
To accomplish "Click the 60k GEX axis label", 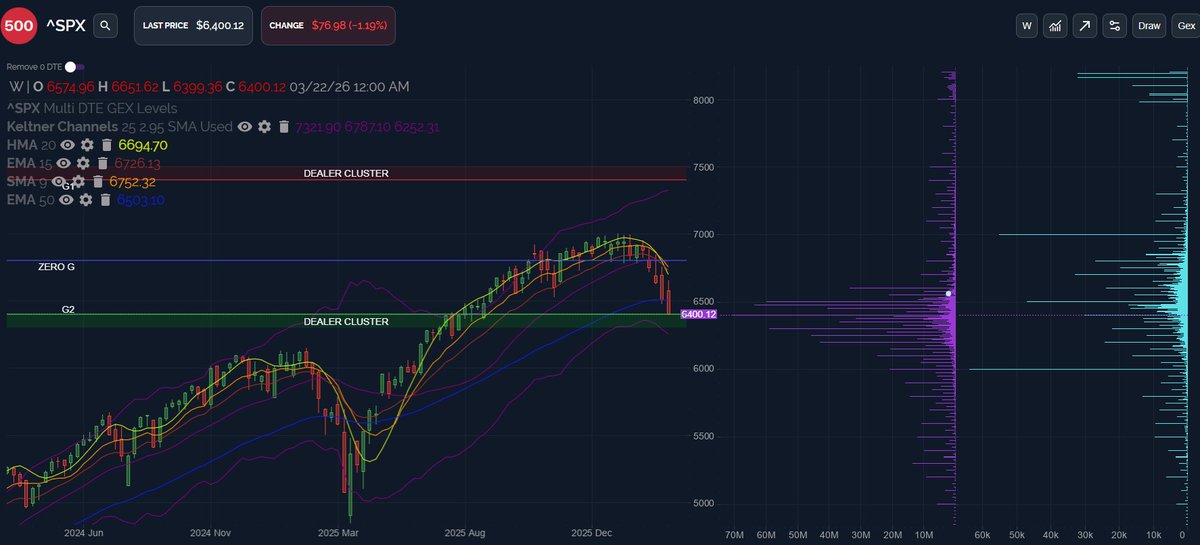I will coord(983,535).
